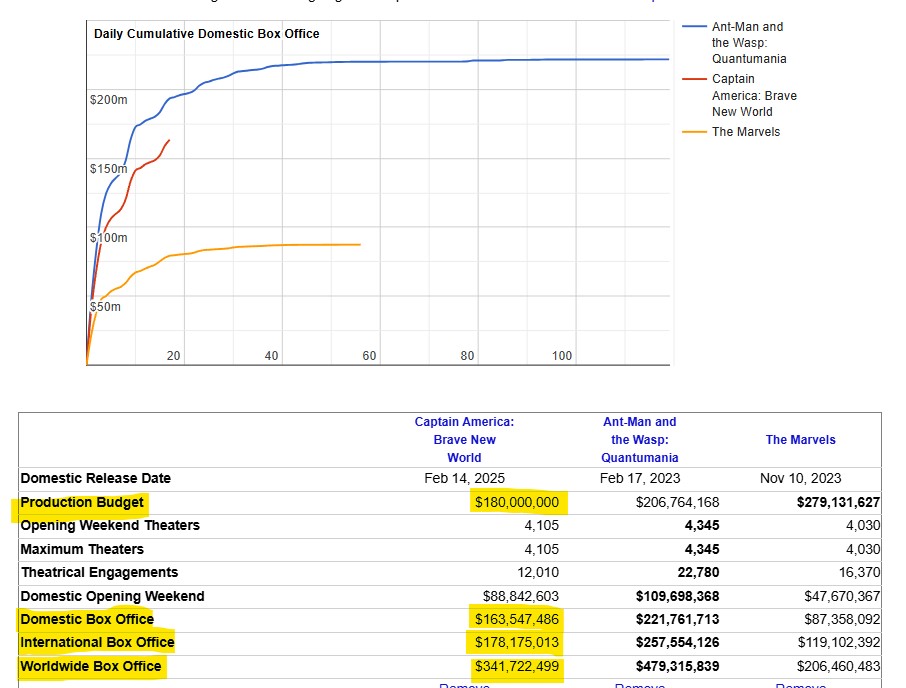The image size is (906, 688).
Task: Select the Ant-Man legend text label in chart
Action: click(x=748, y=43)
